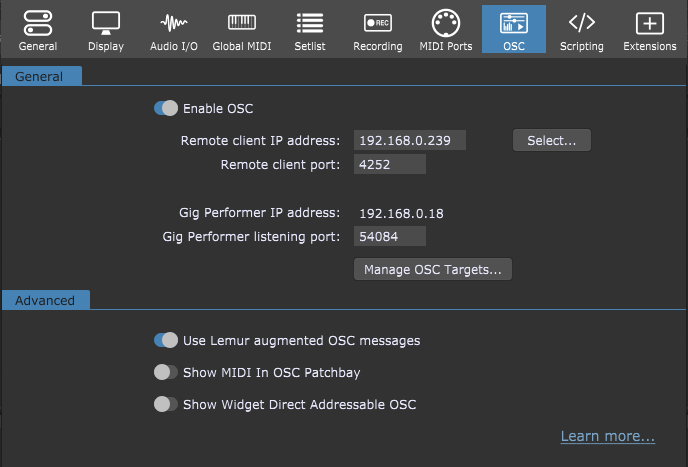
Task: Select the OSC preferences icon
Action: coord(514,23)
